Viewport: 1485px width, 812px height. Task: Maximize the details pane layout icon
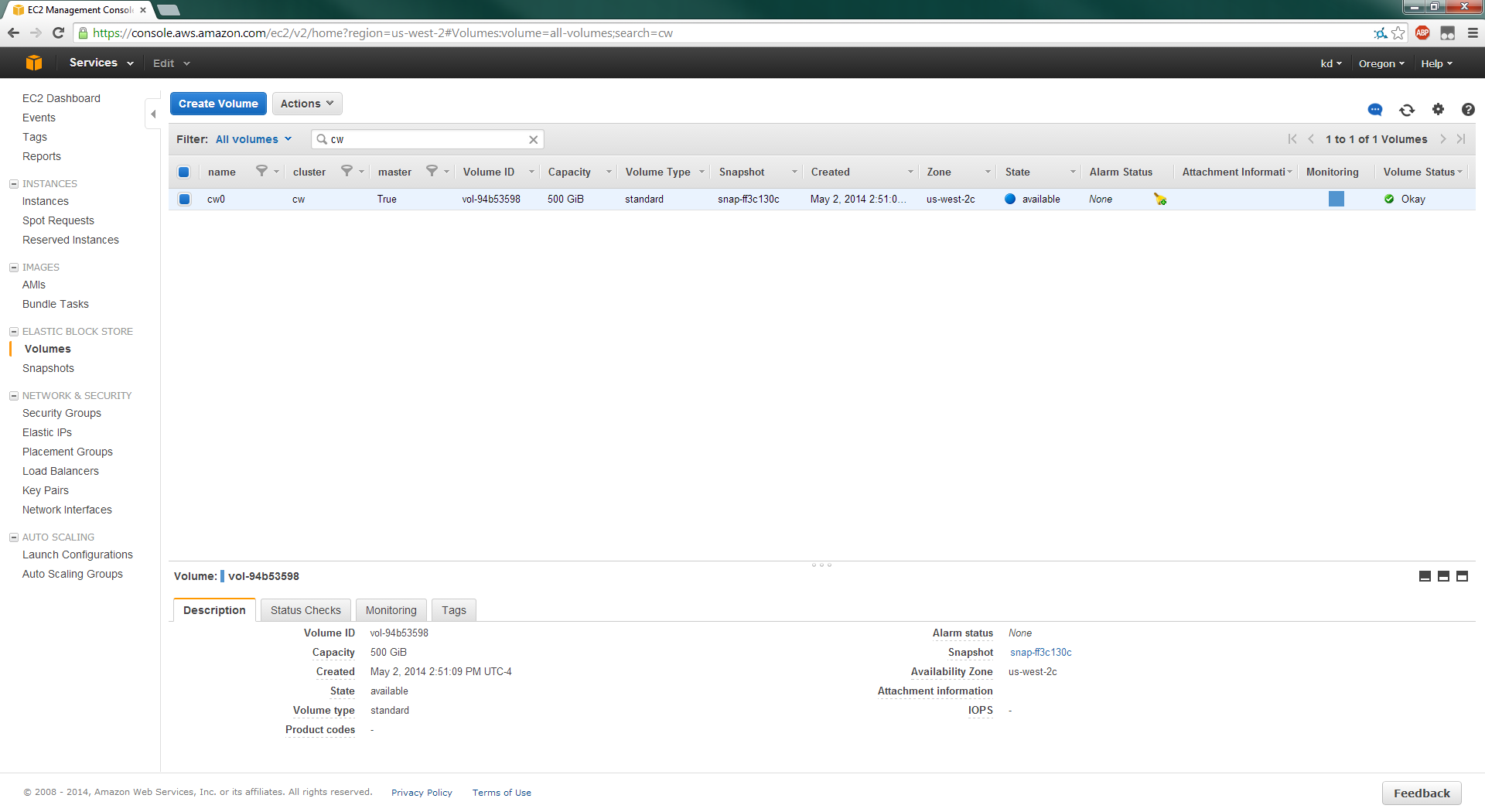pos(1462,576)
